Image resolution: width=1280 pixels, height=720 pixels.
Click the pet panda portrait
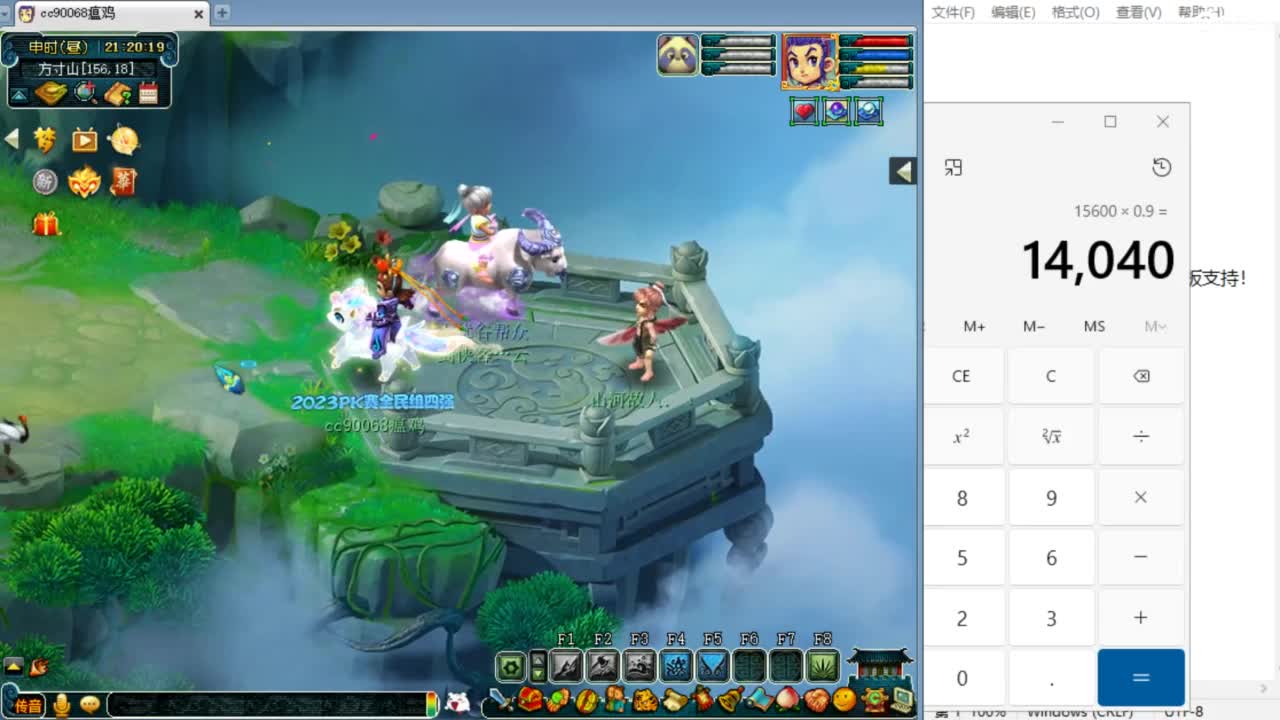coord(678,54)
